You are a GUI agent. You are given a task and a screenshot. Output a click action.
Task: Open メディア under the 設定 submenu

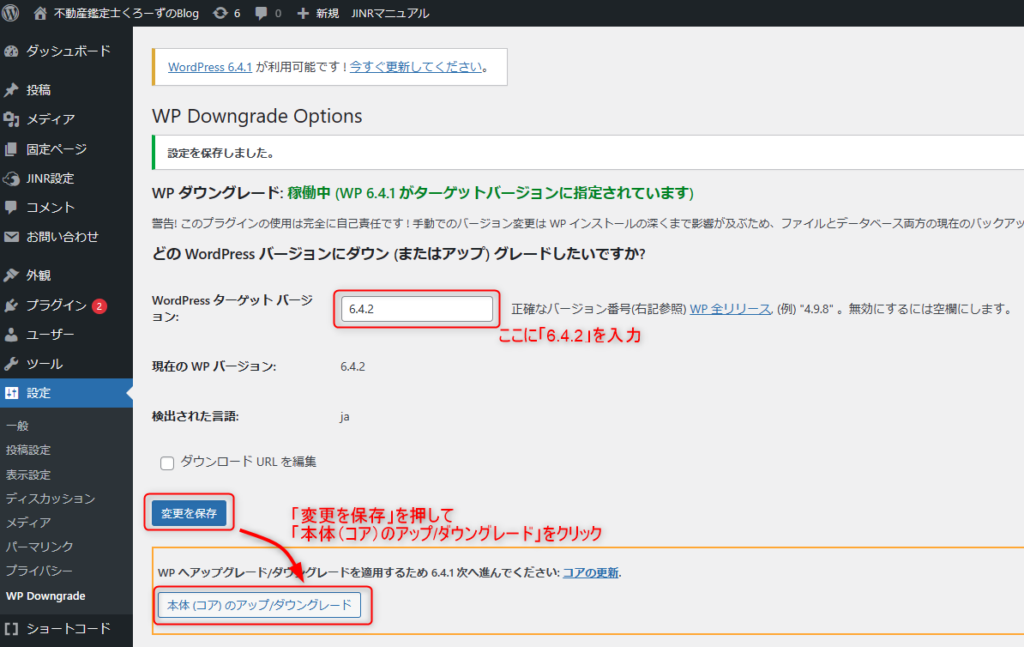tap(28, 523)
